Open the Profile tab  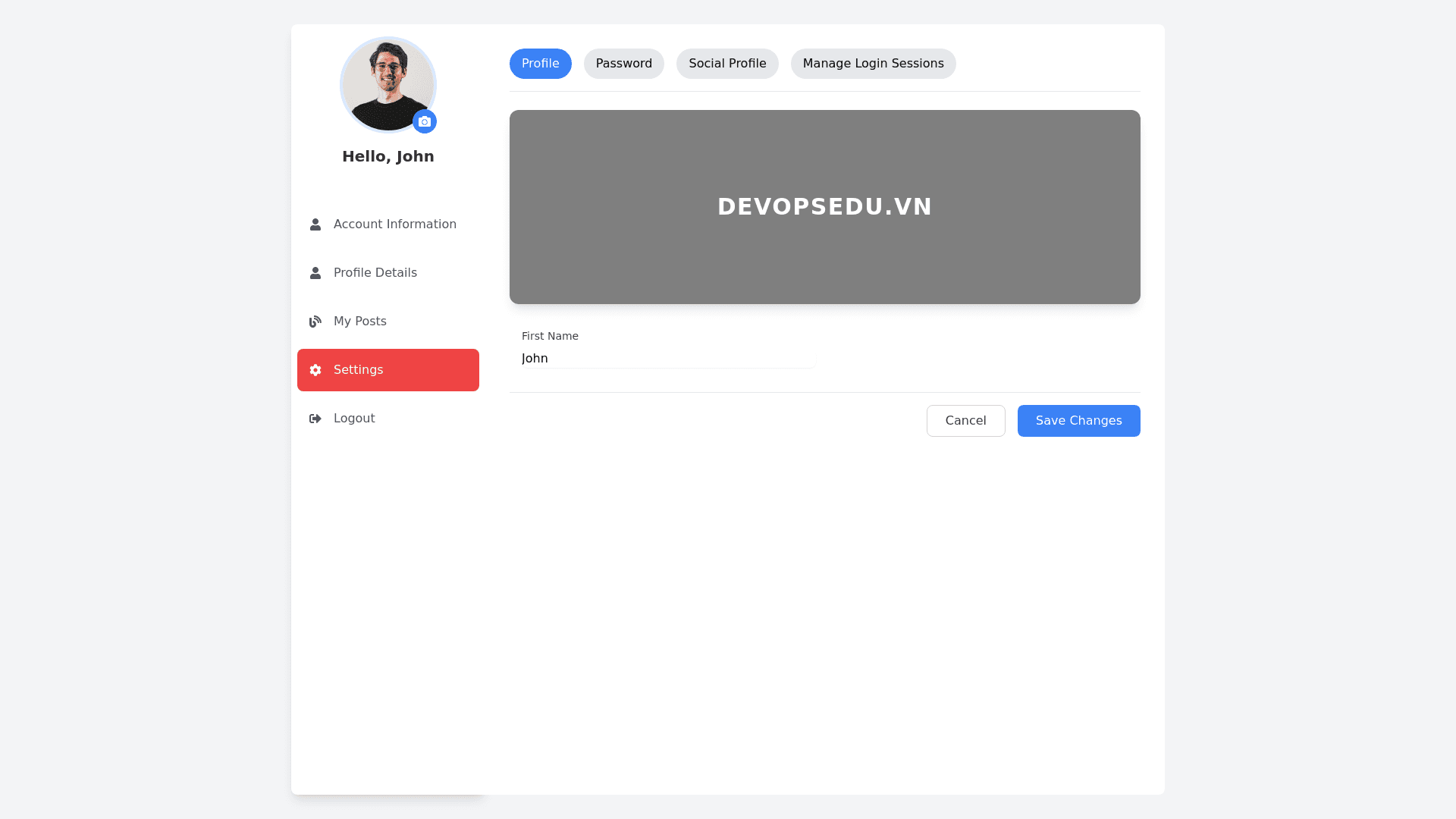540,64
